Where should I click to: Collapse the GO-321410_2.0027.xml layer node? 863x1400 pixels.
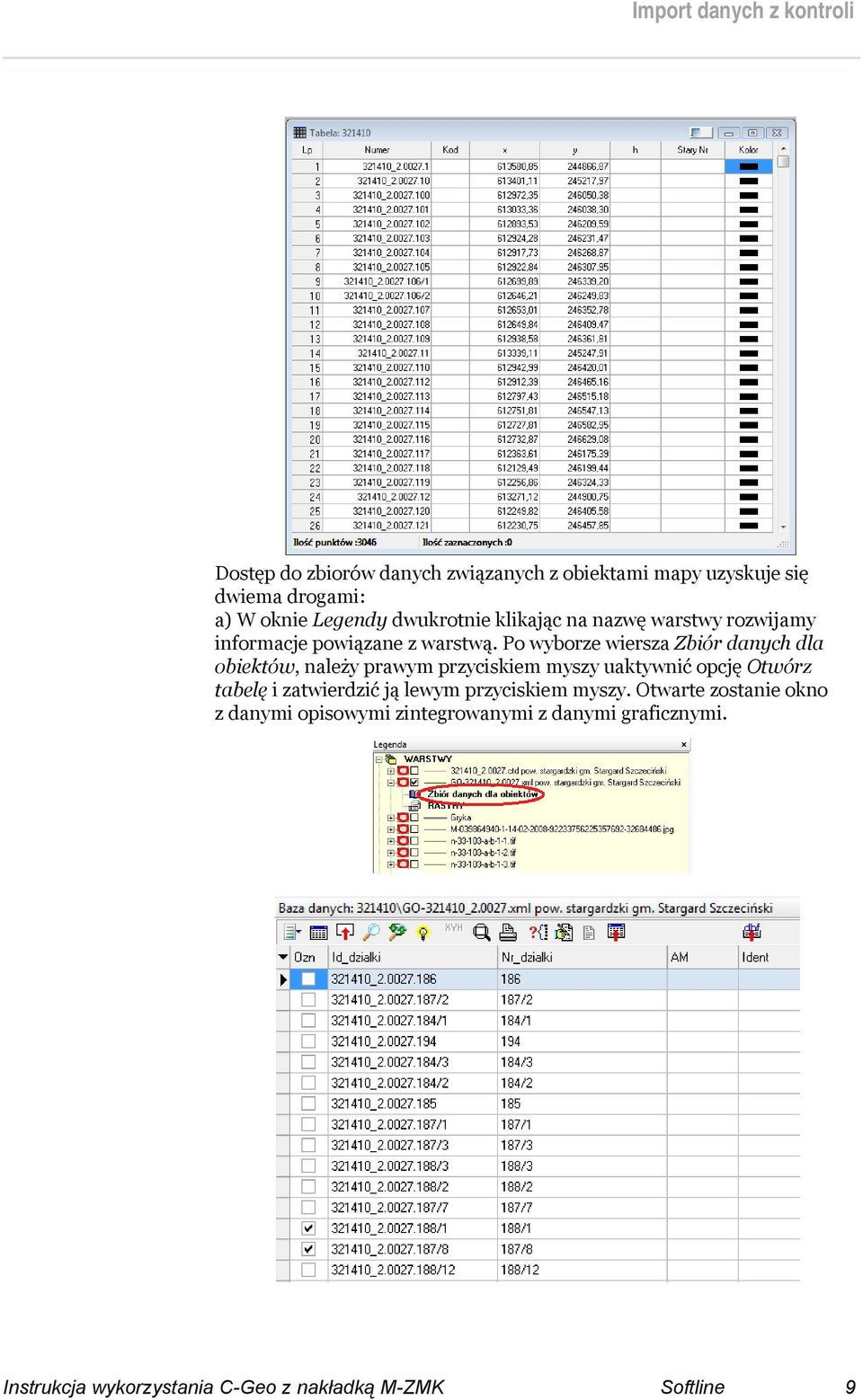click(x=391, y=782)
